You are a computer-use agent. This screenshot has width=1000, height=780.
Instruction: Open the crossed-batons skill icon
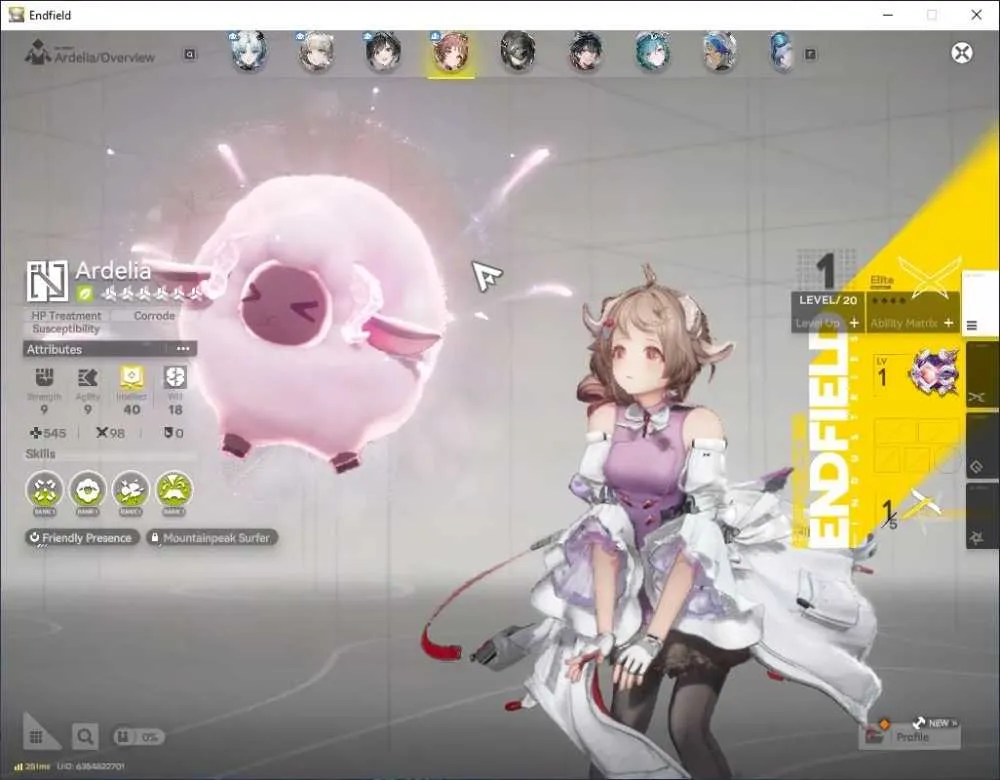[45, 490]
